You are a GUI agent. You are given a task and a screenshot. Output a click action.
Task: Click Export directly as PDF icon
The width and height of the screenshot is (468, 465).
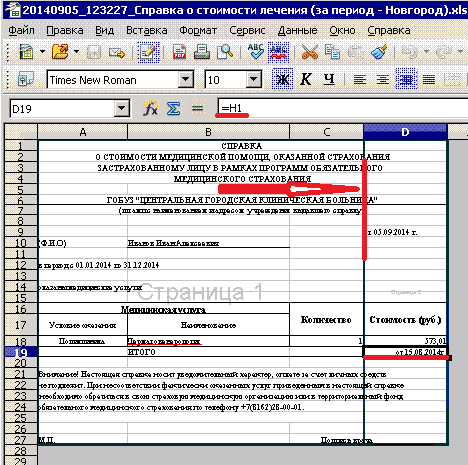pos(179,52)
